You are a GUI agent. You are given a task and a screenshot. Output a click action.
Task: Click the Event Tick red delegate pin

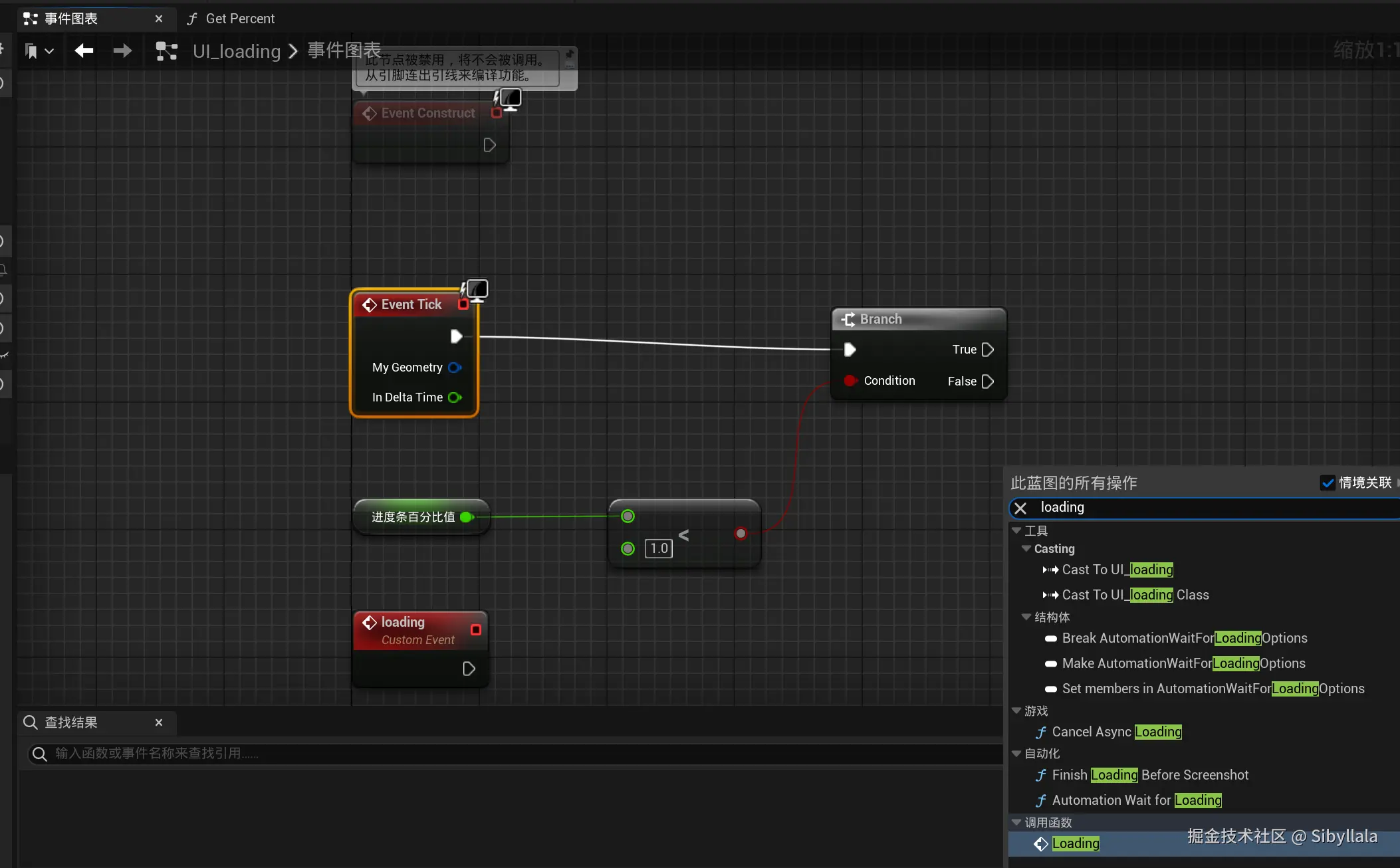[x=463, y=304]
